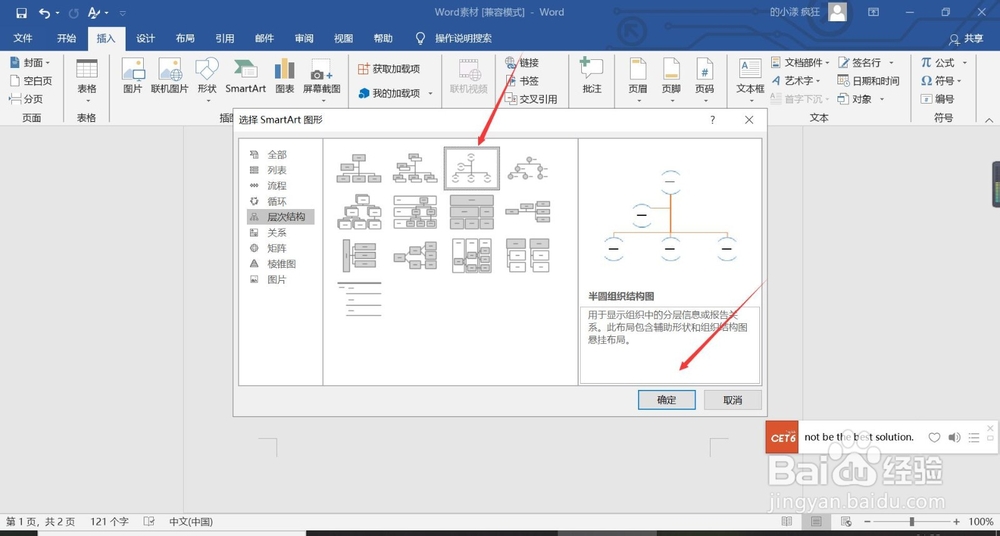Expand WordArt (艺术字) dropdown
1000x536 pixels.
click(818, 81)
